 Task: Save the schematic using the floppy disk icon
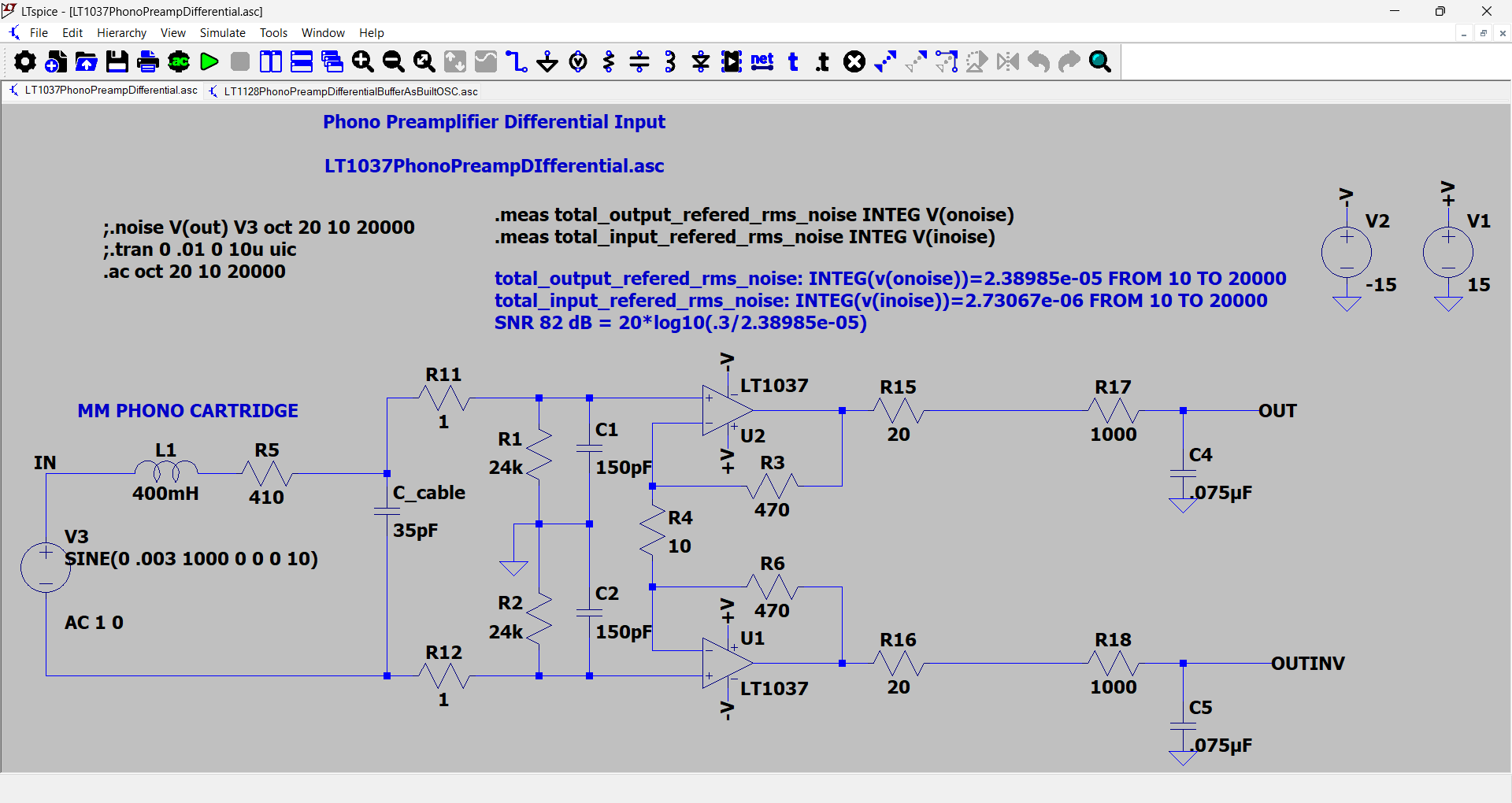pyautogui.click(x=117, y=61)
